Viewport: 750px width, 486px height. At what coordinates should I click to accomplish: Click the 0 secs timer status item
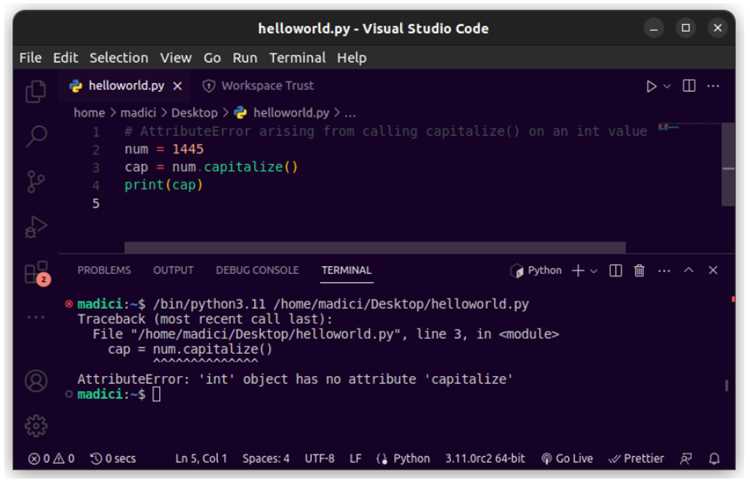coord(113,459)
